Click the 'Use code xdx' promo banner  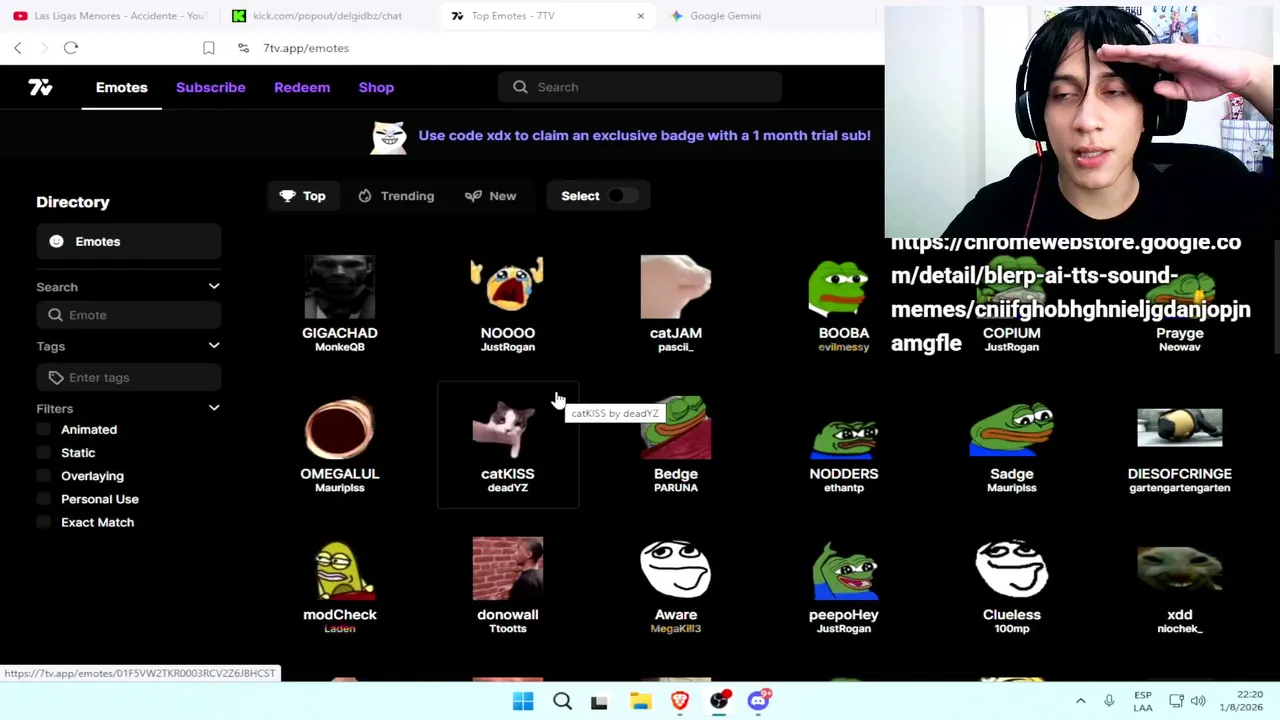(x=644, y=135)
